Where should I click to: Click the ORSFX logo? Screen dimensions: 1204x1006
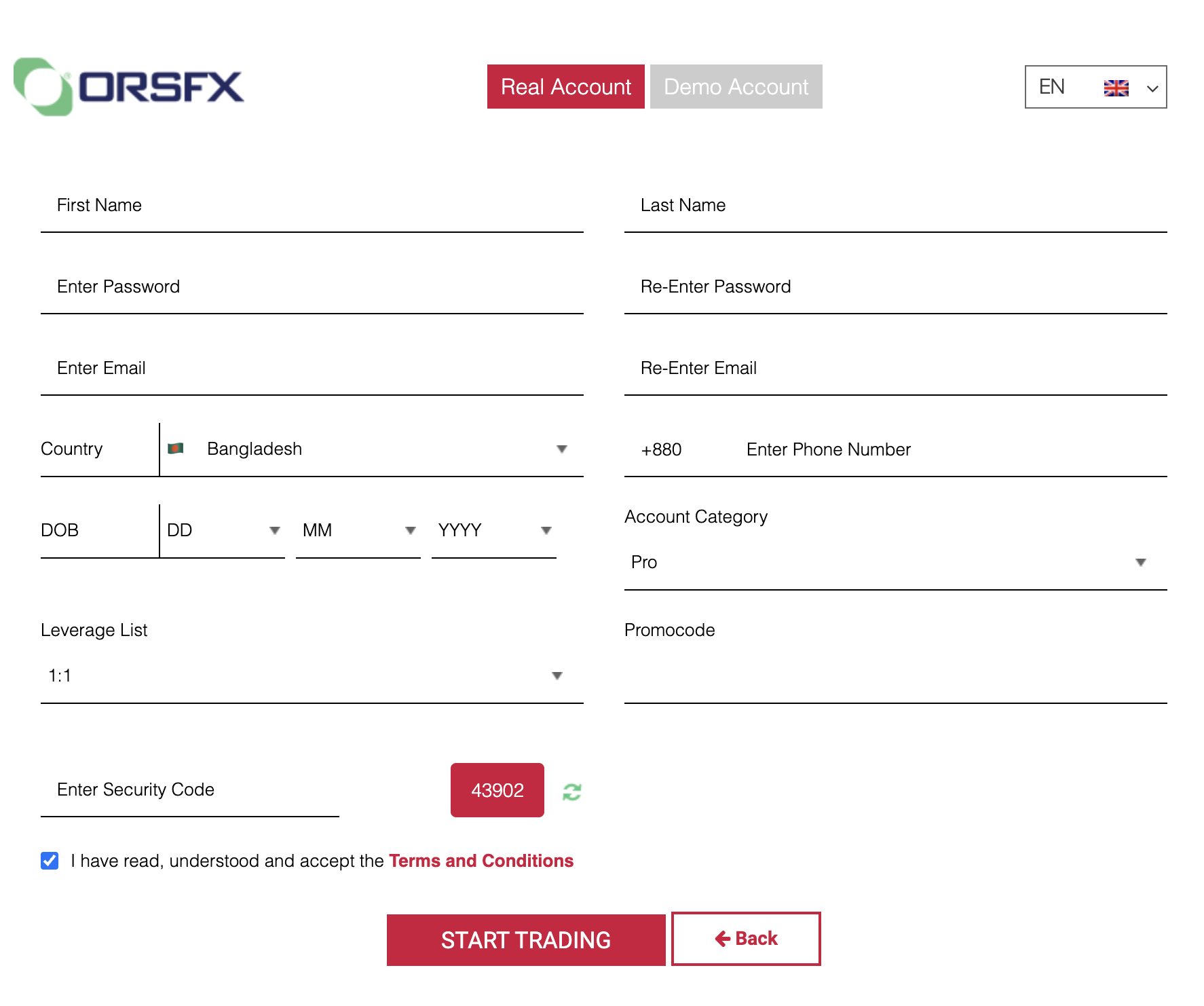129,87
